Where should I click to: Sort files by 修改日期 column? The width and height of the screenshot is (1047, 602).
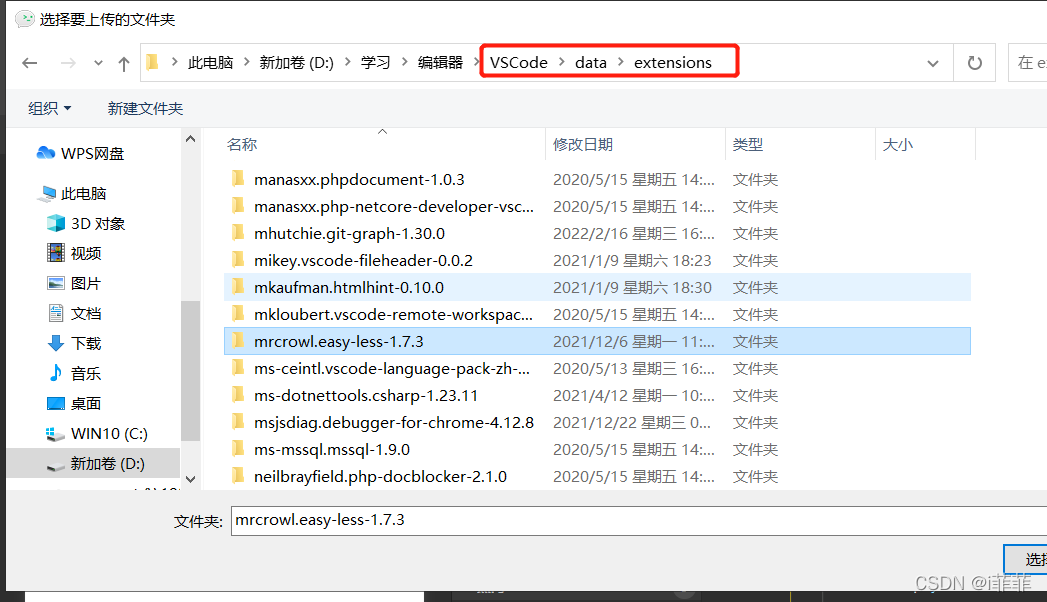click(583, 143)
